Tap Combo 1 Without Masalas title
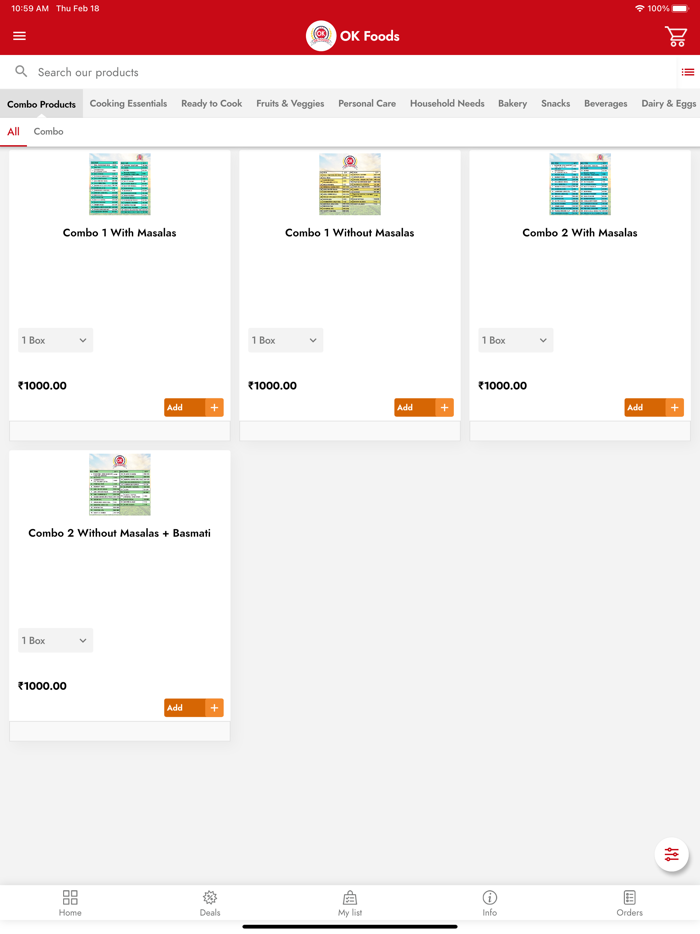This screenshot has height=934, width=700. point(350,233)
